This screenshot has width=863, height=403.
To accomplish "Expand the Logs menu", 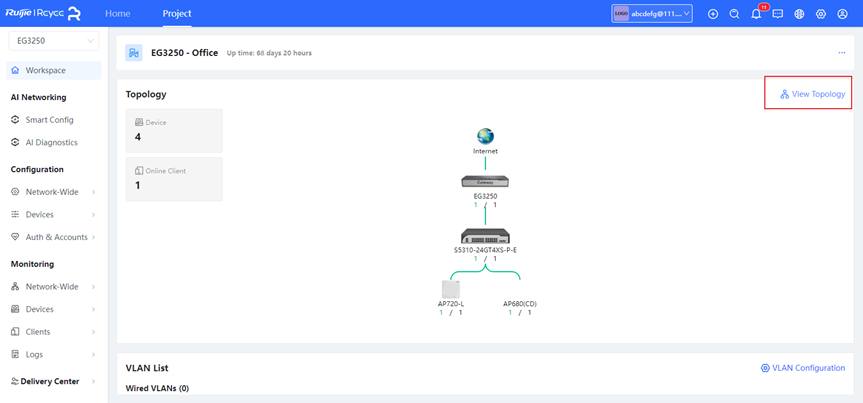I will pos(54,355).
